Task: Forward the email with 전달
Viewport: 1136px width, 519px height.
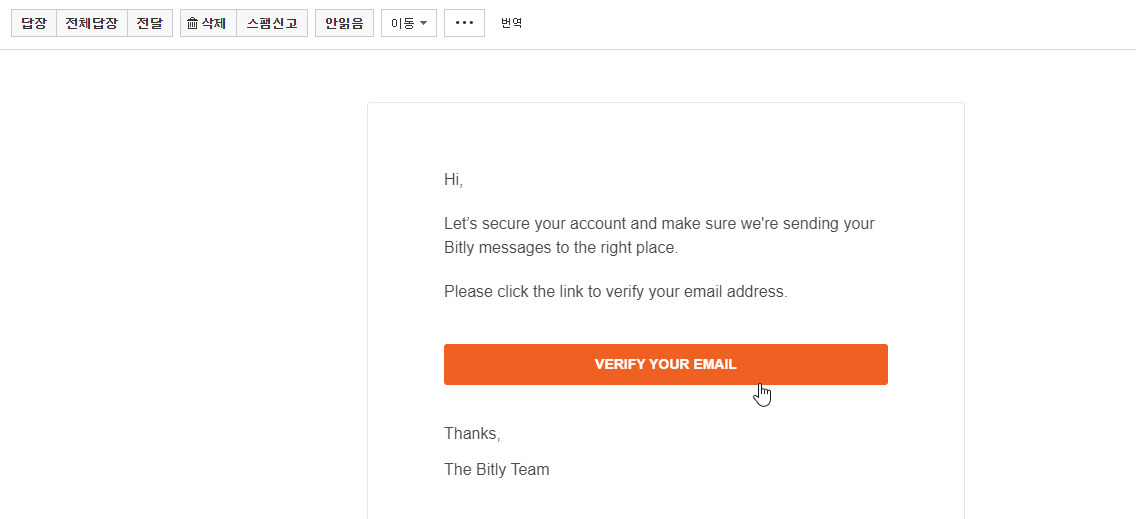Action: [150, 23]
